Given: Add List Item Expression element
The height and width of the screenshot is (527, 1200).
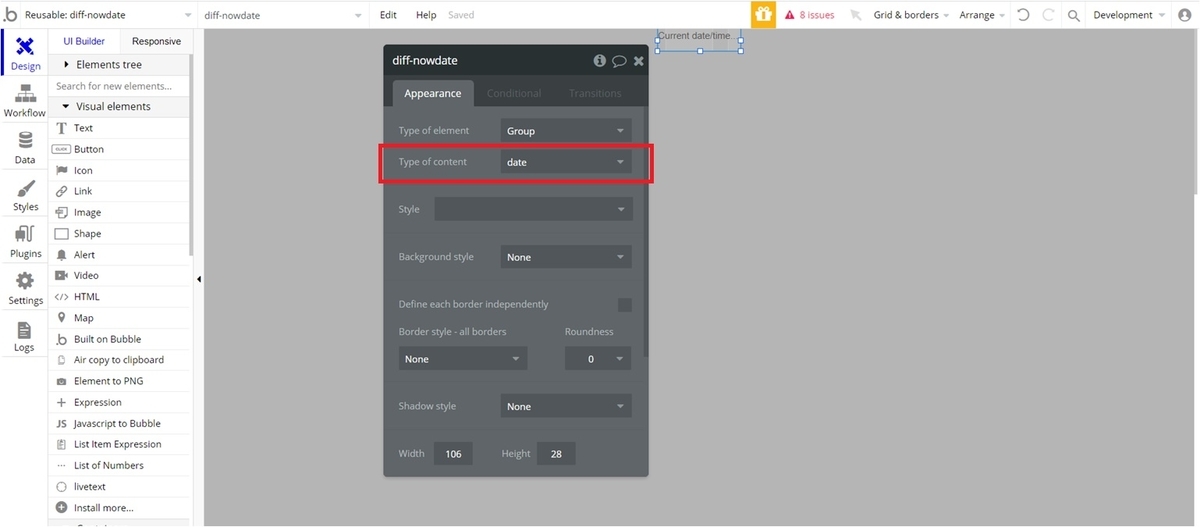Looking at the screenshot, I should (119, 444).
